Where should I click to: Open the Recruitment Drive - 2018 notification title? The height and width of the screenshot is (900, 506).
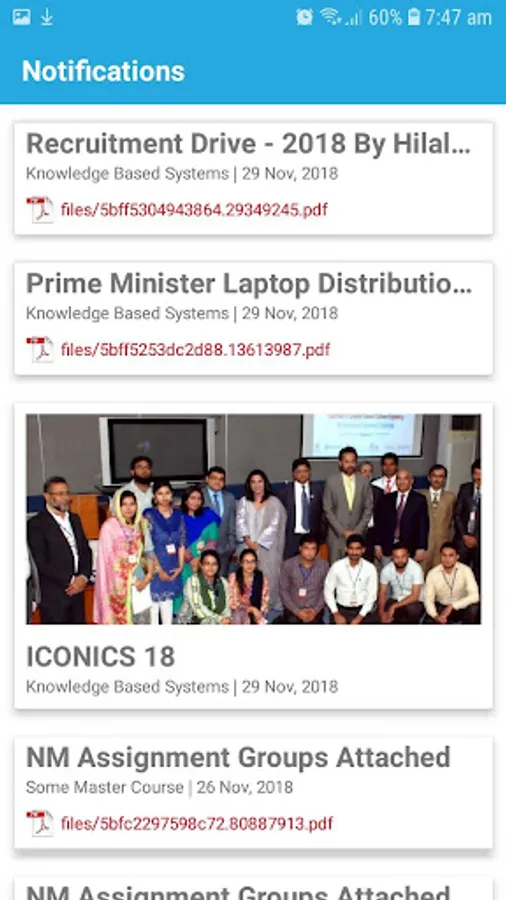click(x=248, y=145)
